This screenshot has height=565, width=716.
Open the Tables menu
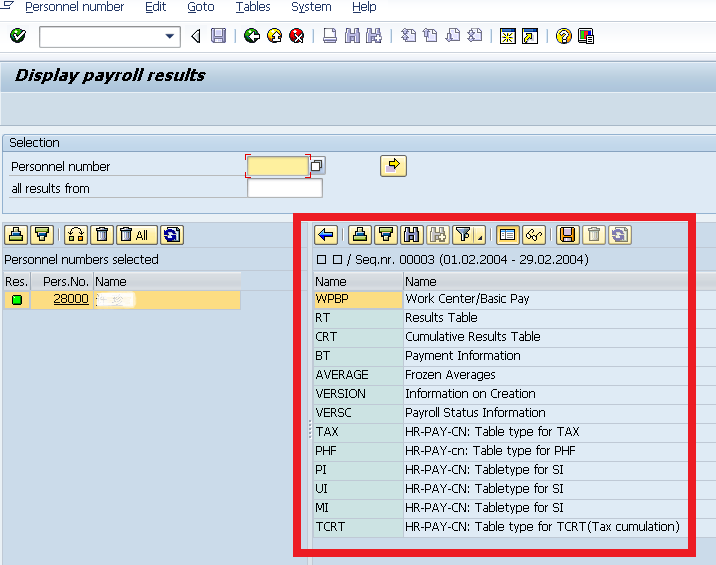click(x=253, y=7)
